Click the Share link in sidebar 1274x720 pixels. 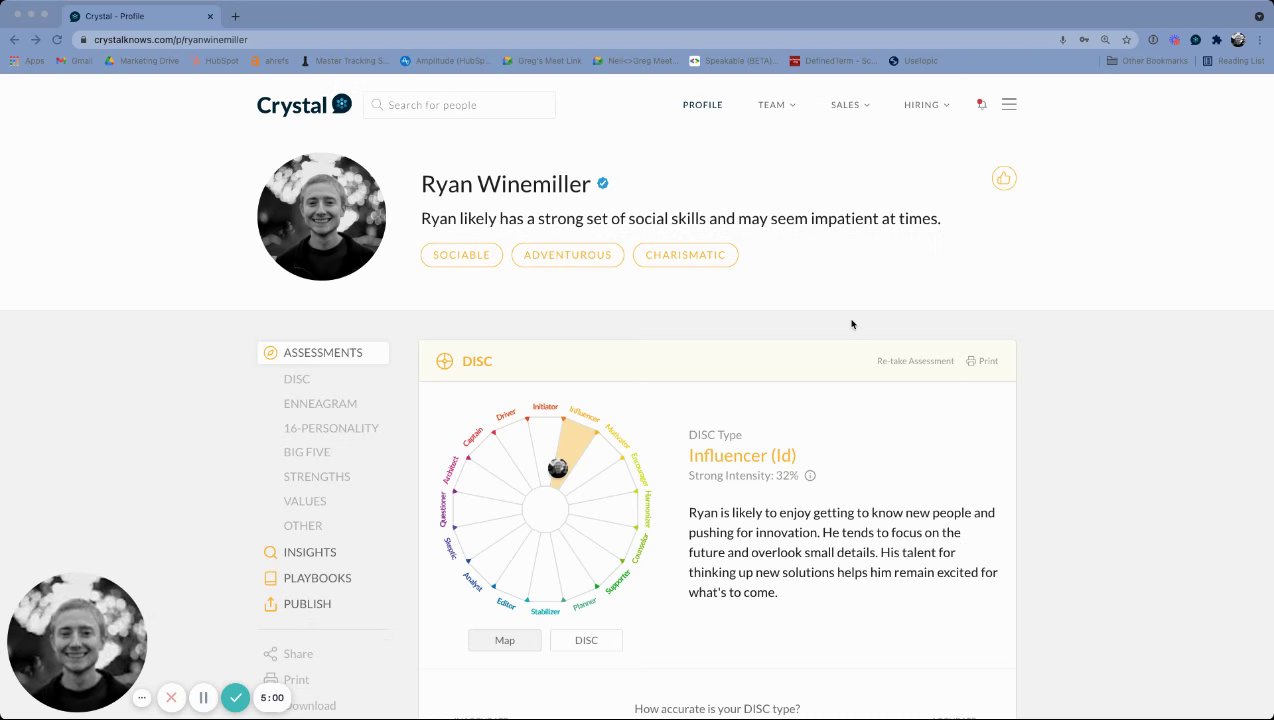click(288, 654)
